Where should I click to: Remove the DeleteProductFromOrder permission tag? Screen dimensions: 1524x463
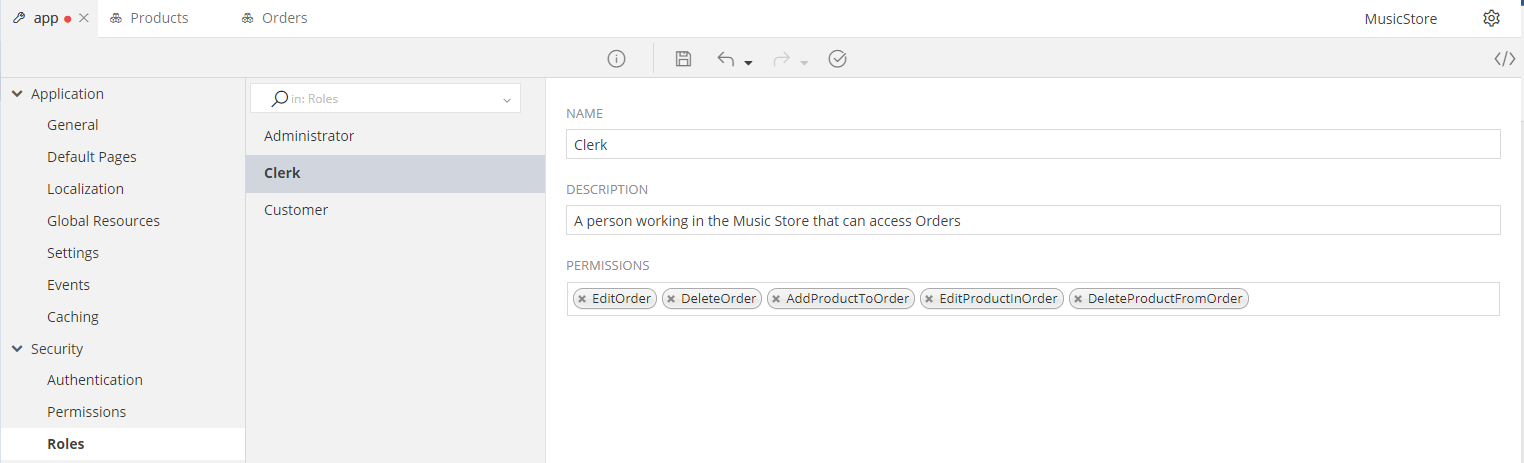point(1078,299)
